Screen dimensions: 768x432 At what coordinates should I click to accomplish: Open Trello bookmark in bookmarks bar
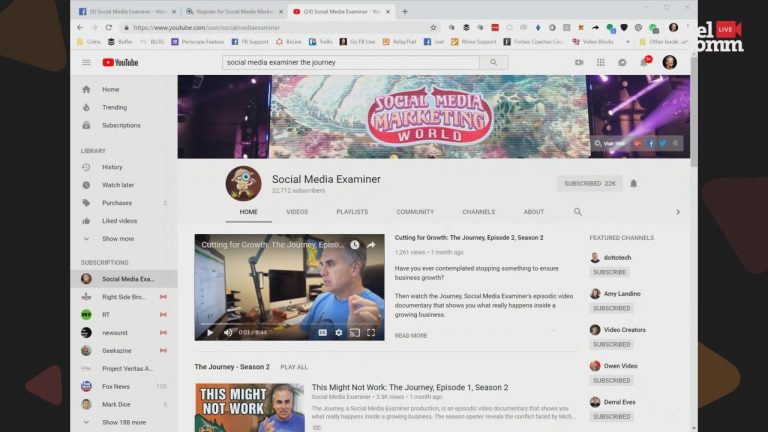[321, 42]
